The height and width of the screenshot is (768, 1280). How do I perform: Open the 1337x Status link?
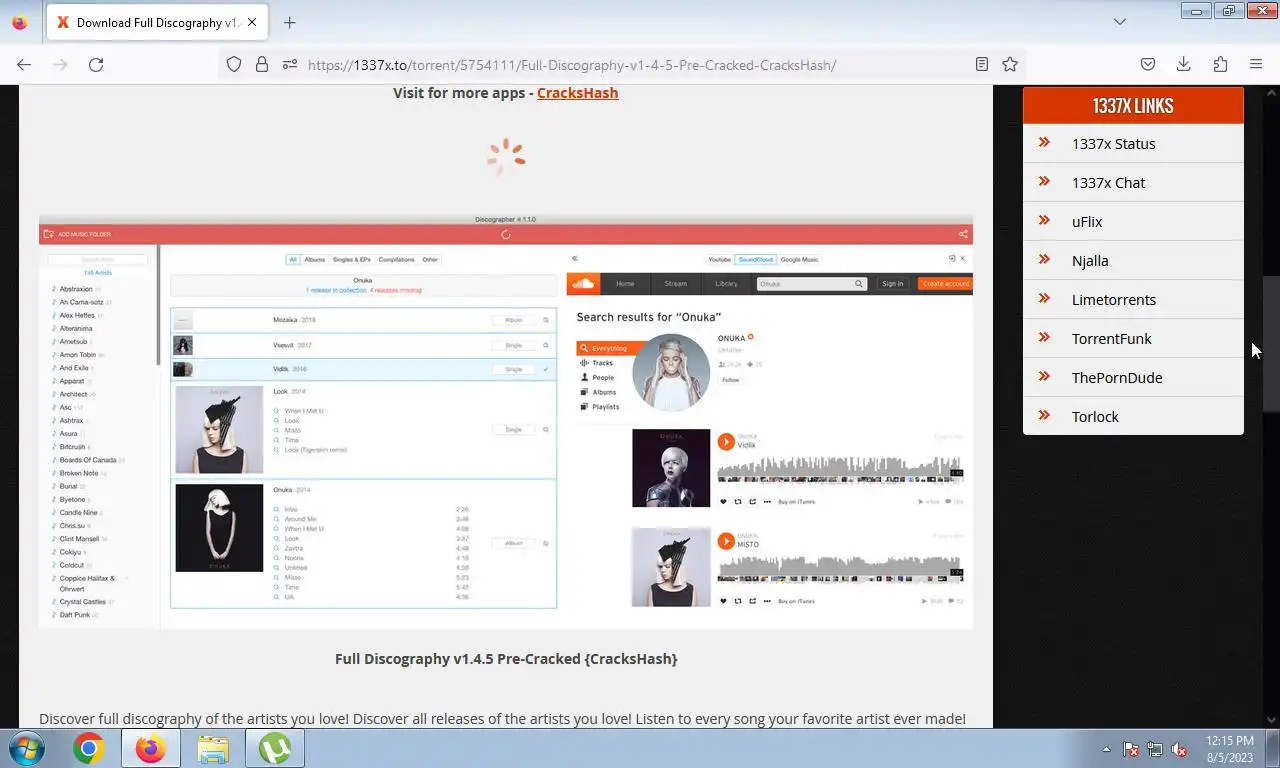[1113, 144]
